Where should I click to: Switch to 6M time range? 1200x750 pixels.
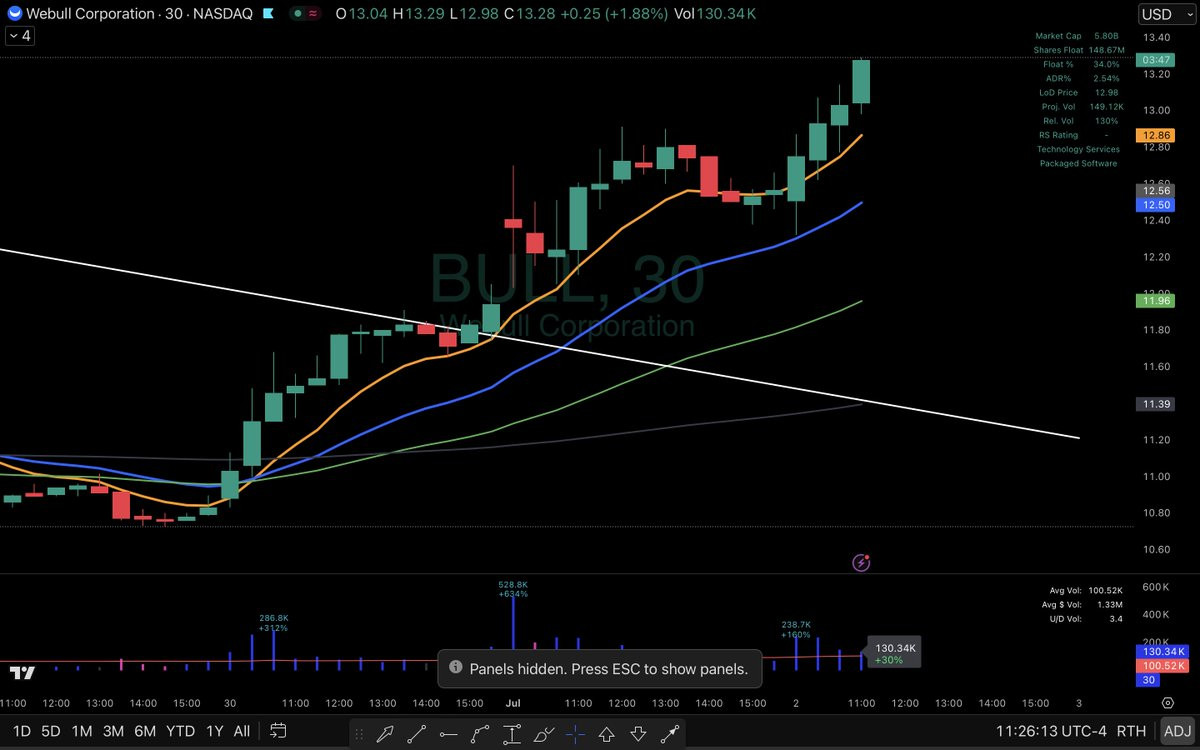point(146,731)
